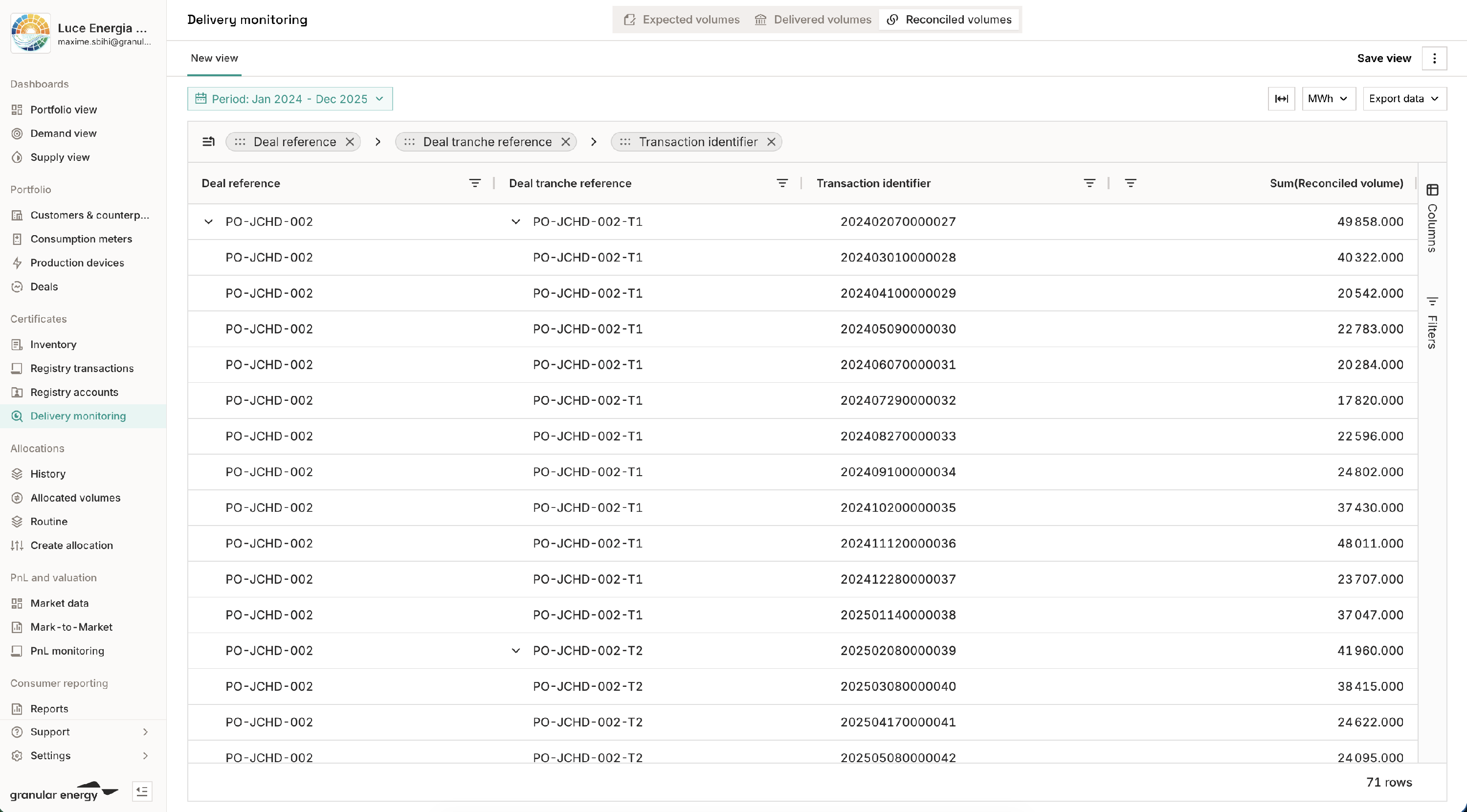1467x812 pixels.
Task: Collapse the PO-JCHD-002 deal group
Action: click(208, 221)
